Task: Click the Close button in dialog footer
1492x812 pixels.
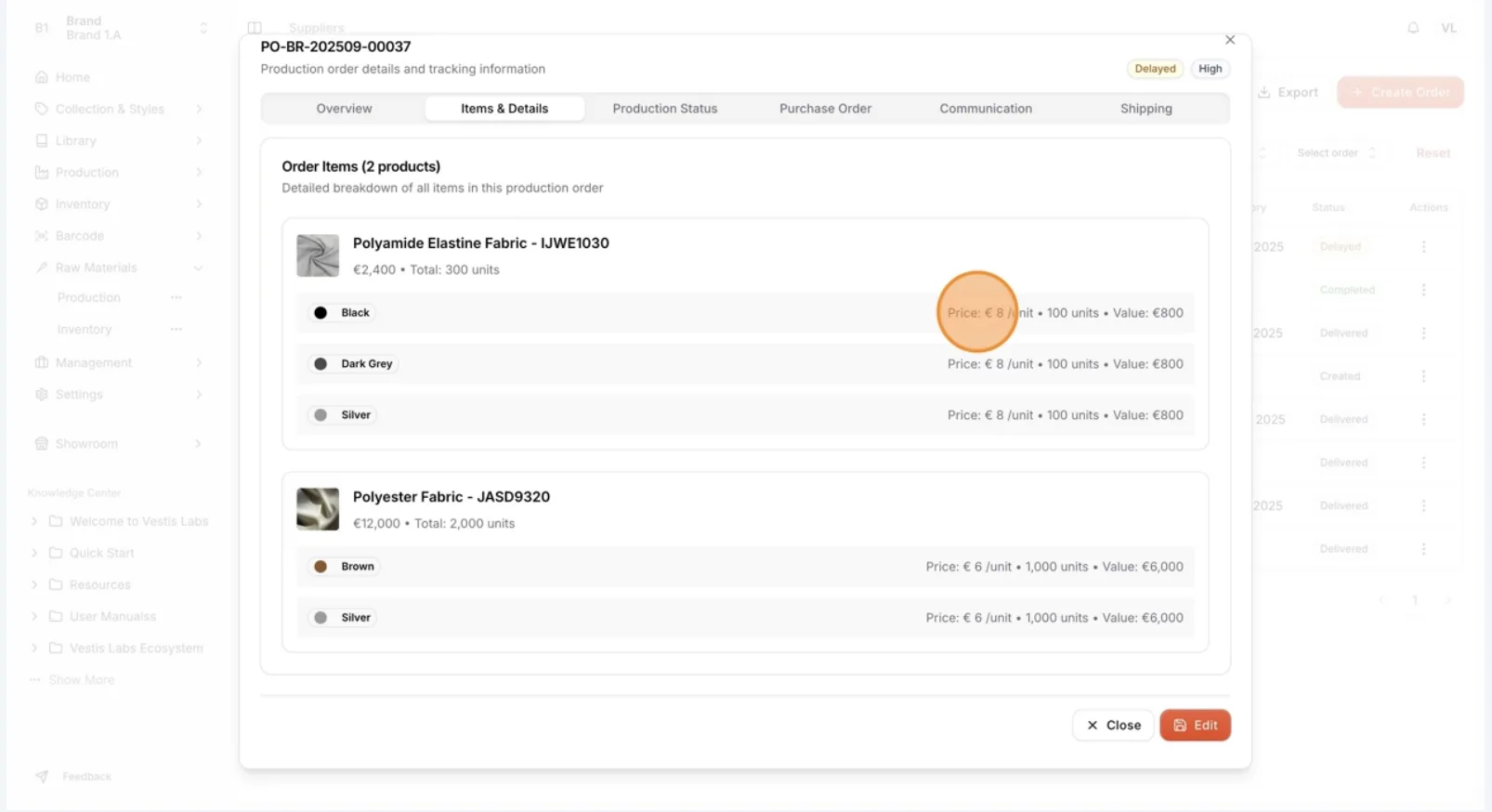Action: pyautogui.click(x=1113, y=726)
